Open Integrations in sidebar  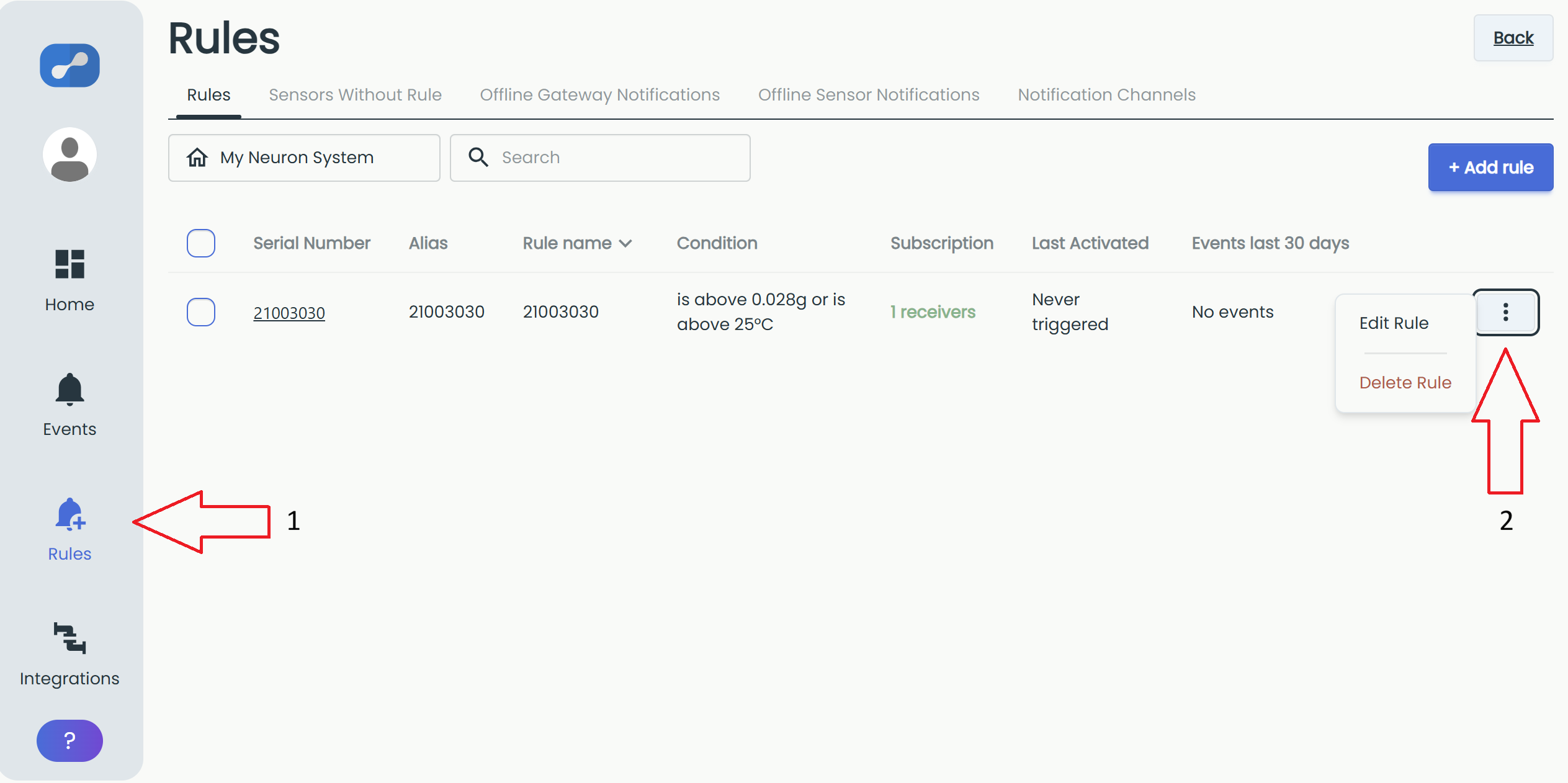69,655
